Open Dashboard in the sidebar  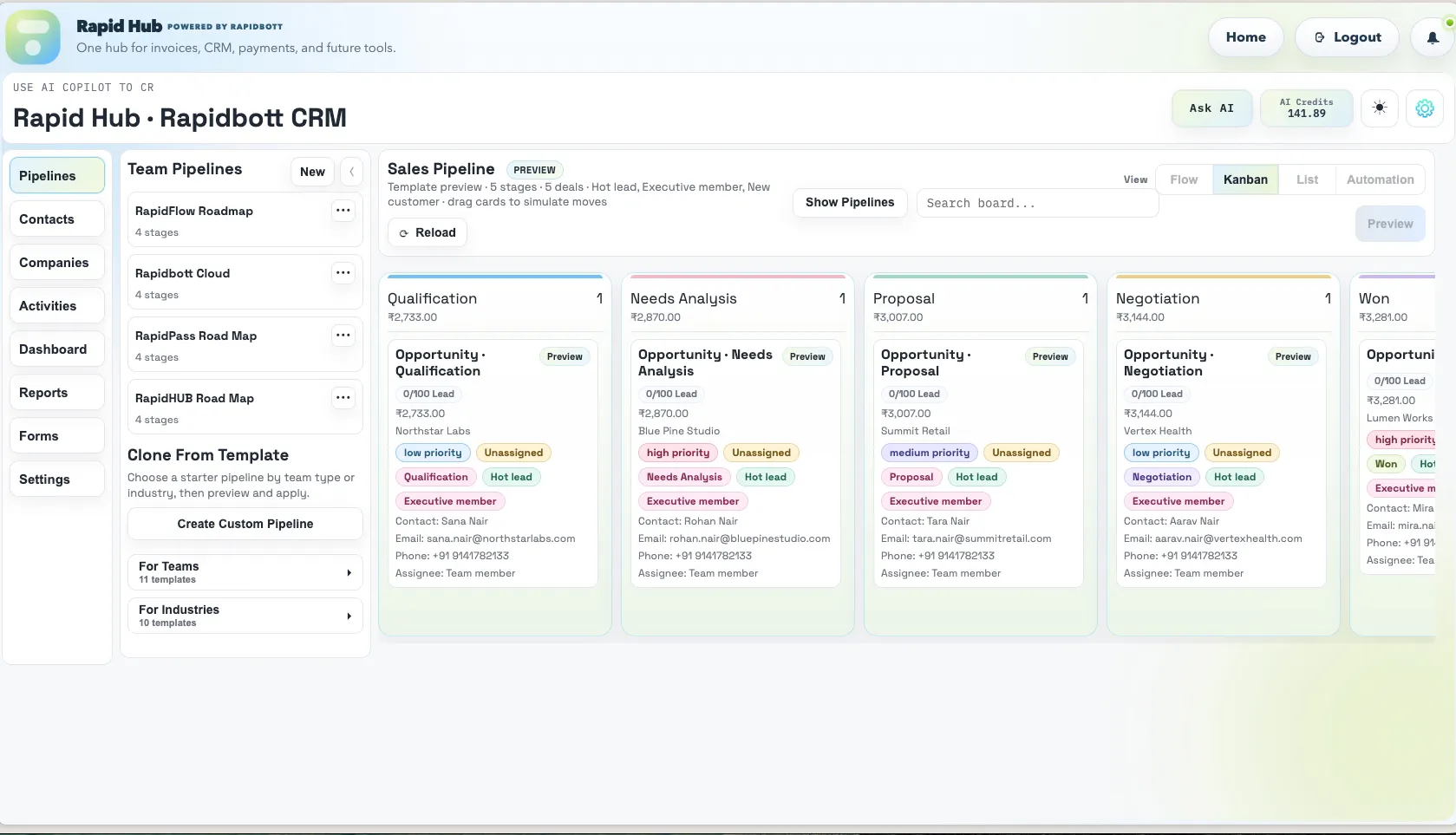click(57, 349)
